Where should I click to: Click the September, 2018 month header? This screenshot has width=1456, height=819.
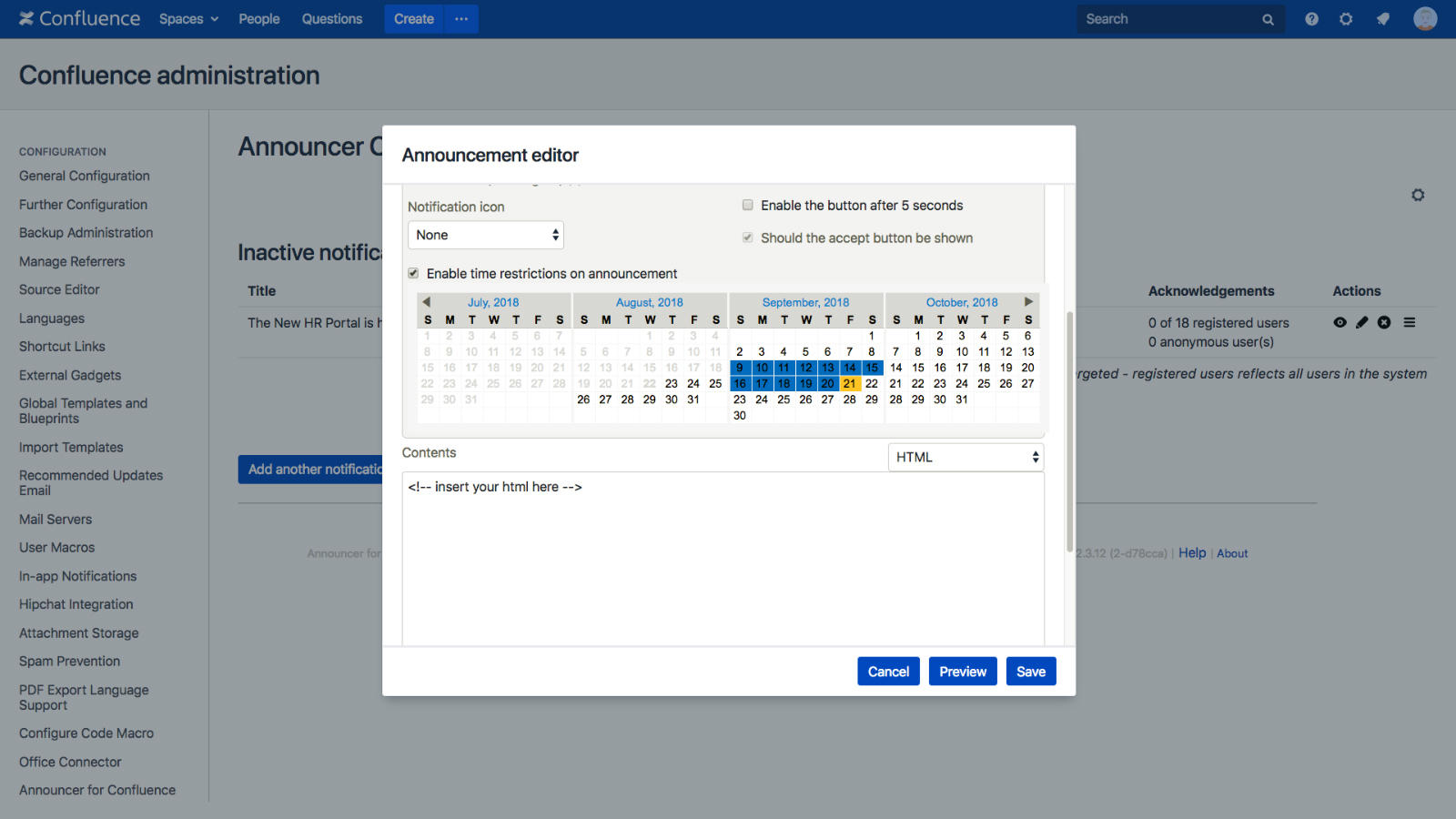(x=805, y=302)
